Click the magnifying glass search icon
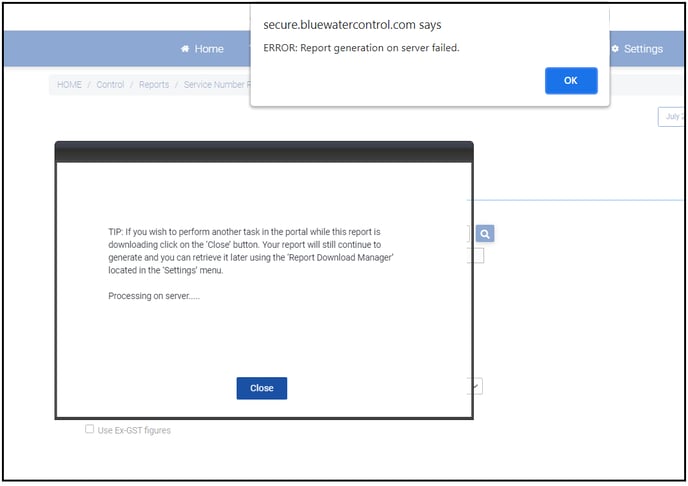 click(x=484, y=234)
